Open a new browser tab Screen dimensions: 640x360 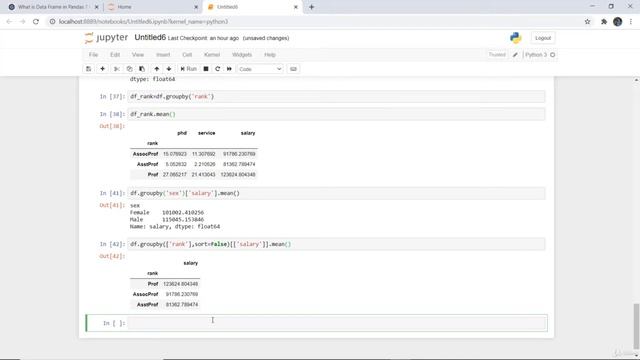click(311, 7)
